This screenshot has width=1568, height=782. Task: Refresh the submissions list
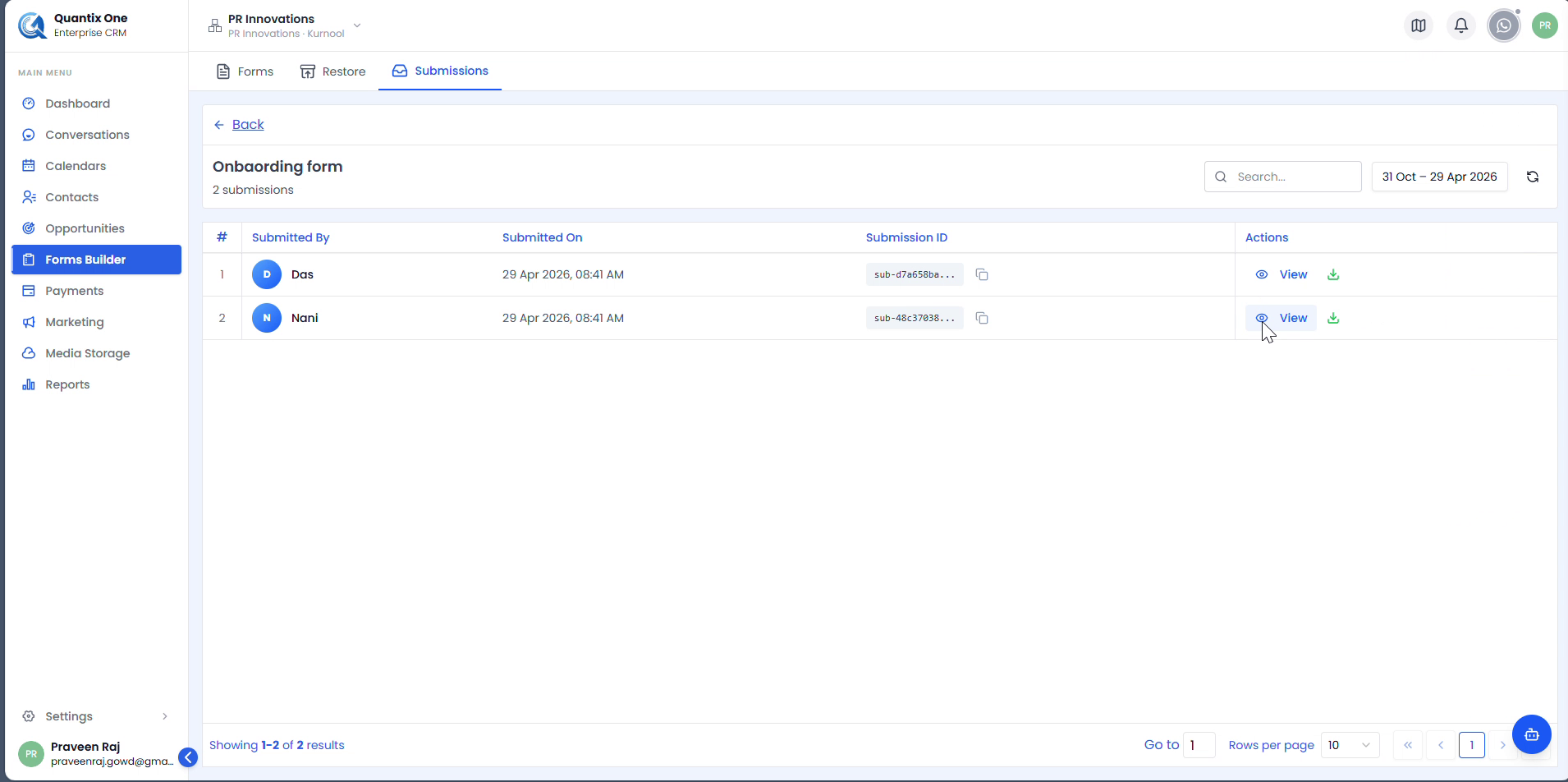1533,177
